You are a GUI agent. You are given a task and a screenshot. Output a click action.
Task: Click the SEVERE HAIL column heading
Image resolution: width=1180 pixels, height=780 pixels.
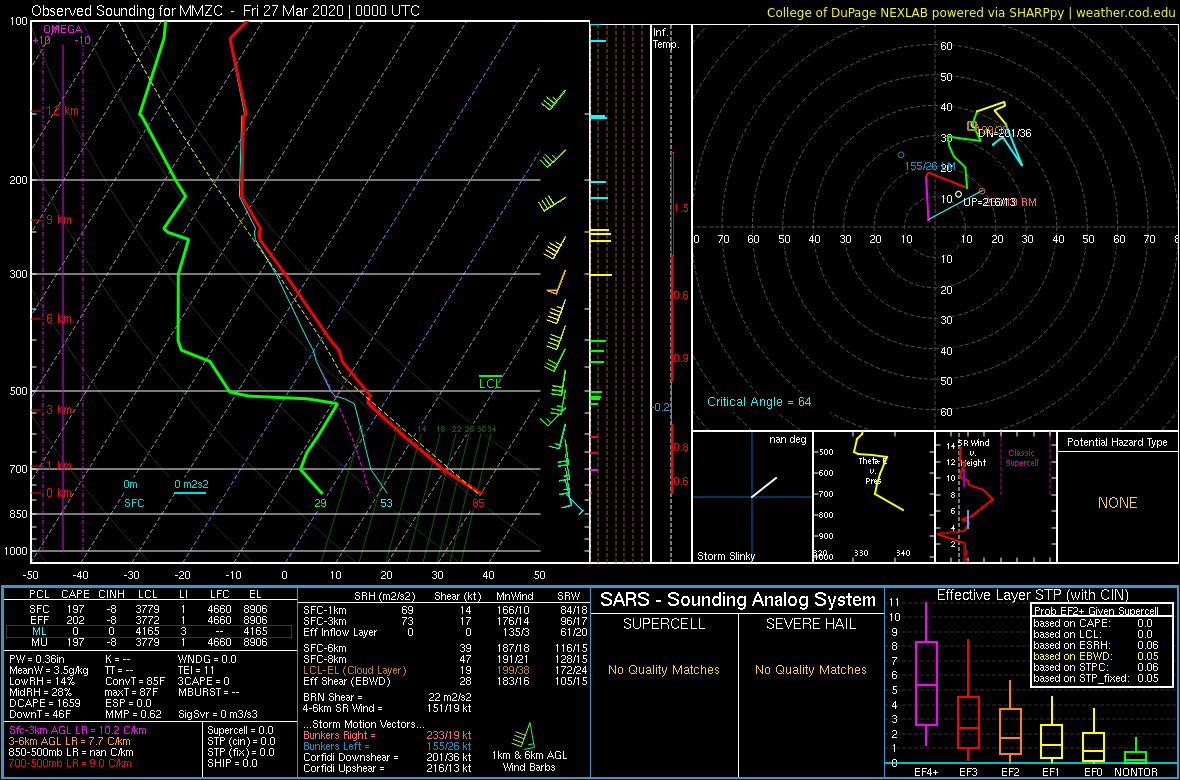[810, 624]
